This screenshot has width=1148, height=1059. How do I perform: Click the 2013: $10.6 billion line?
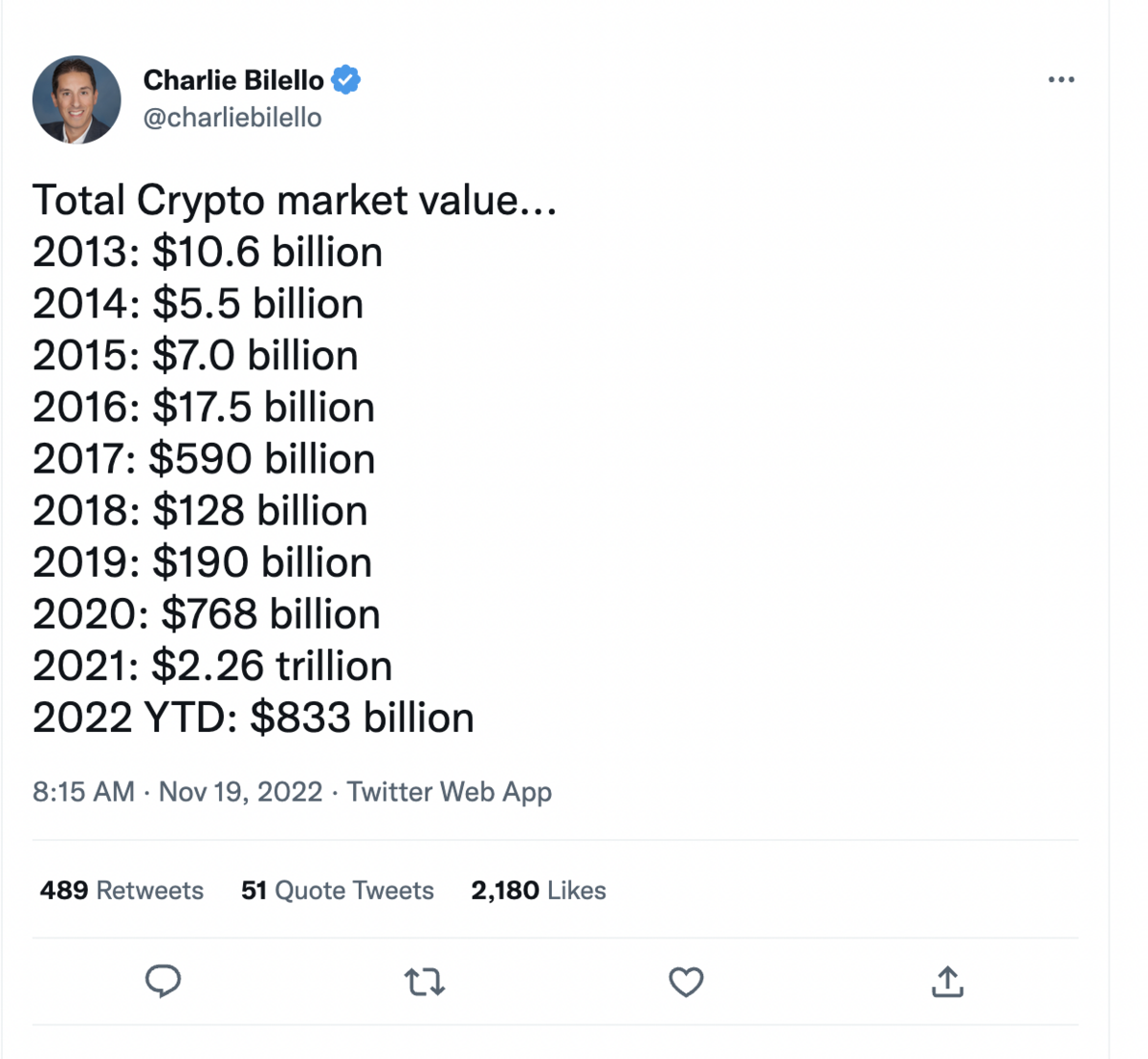[x=208, y=253]
